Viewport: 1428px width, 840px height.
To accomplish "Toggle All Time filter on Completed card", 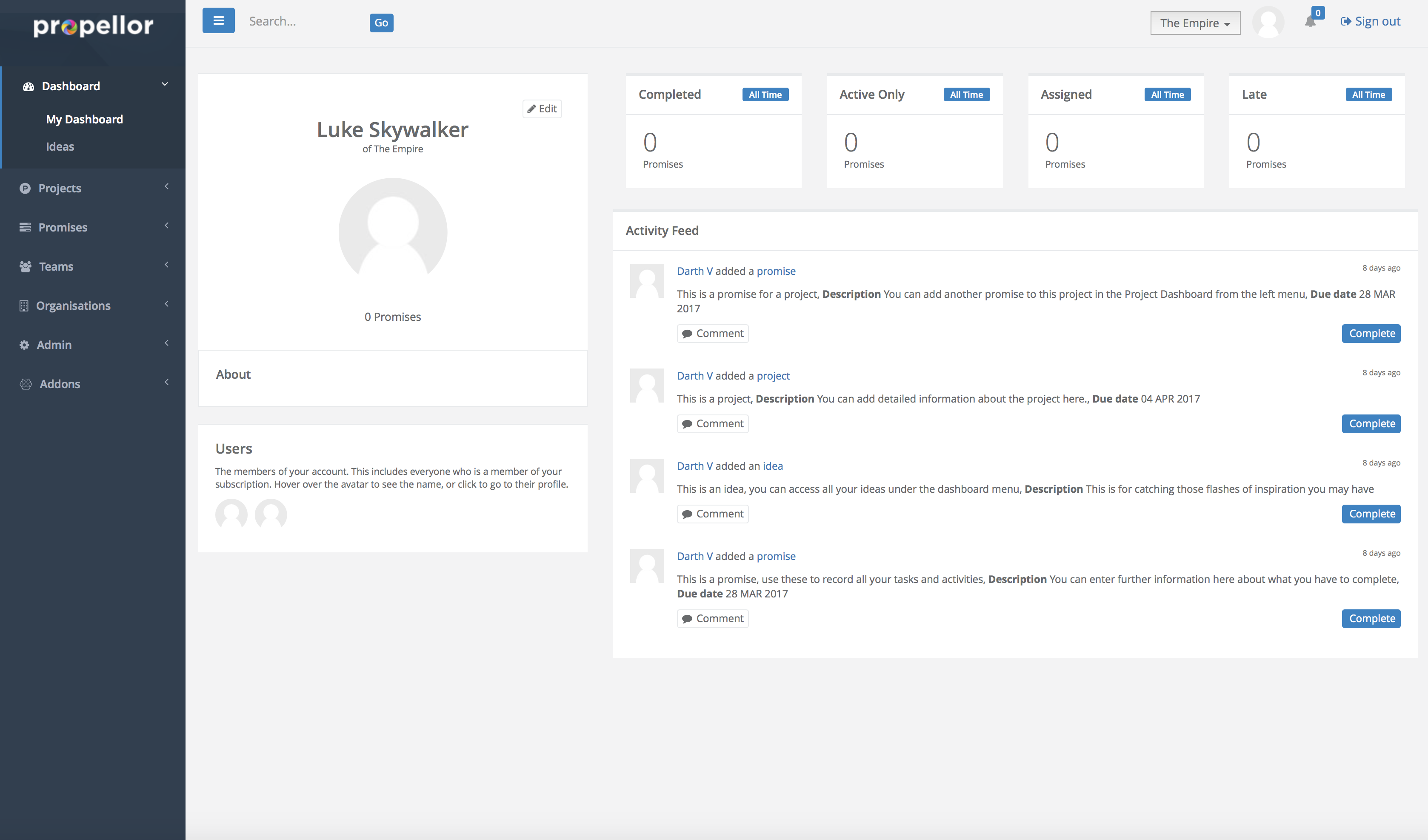I will (765, 94).
